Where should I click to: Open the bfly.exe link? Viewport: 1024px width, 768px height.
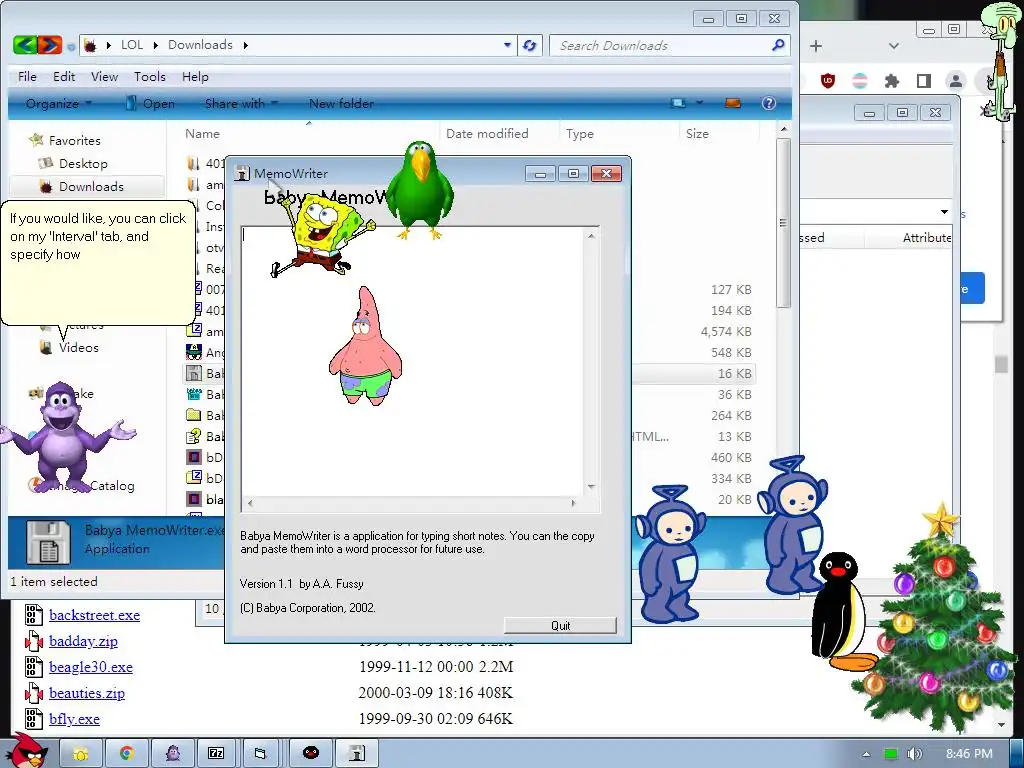coord(74,719)
